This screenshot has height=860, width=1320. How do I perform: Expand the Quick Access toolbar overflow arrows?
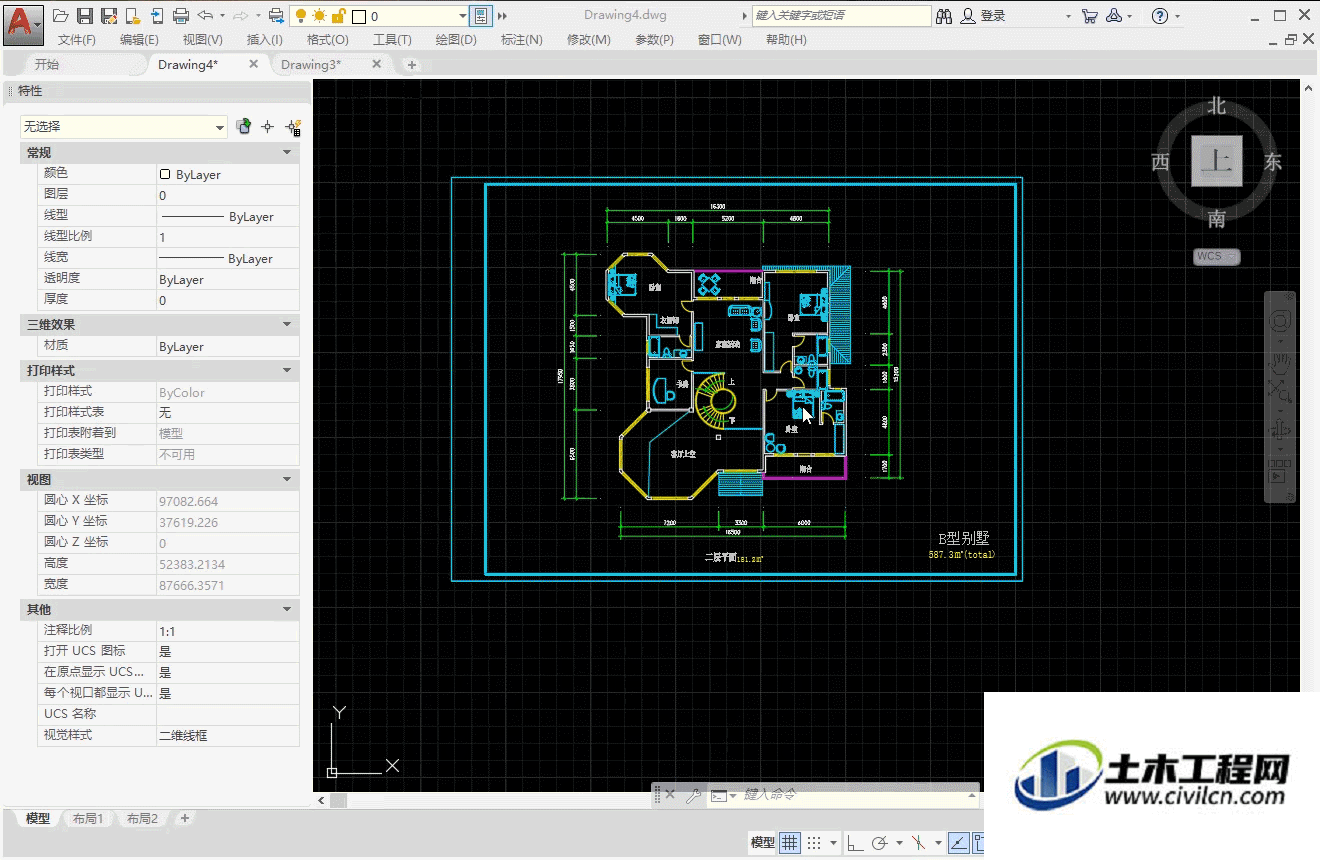pos(502,16)
